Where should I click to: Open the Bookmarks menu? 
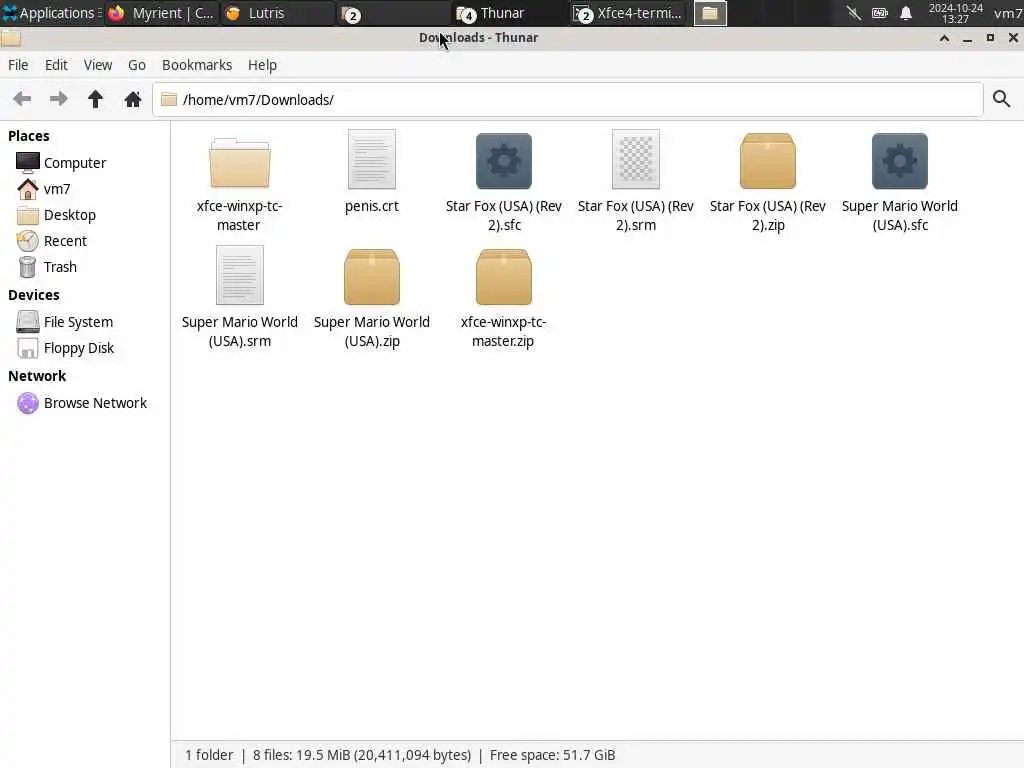197,65
